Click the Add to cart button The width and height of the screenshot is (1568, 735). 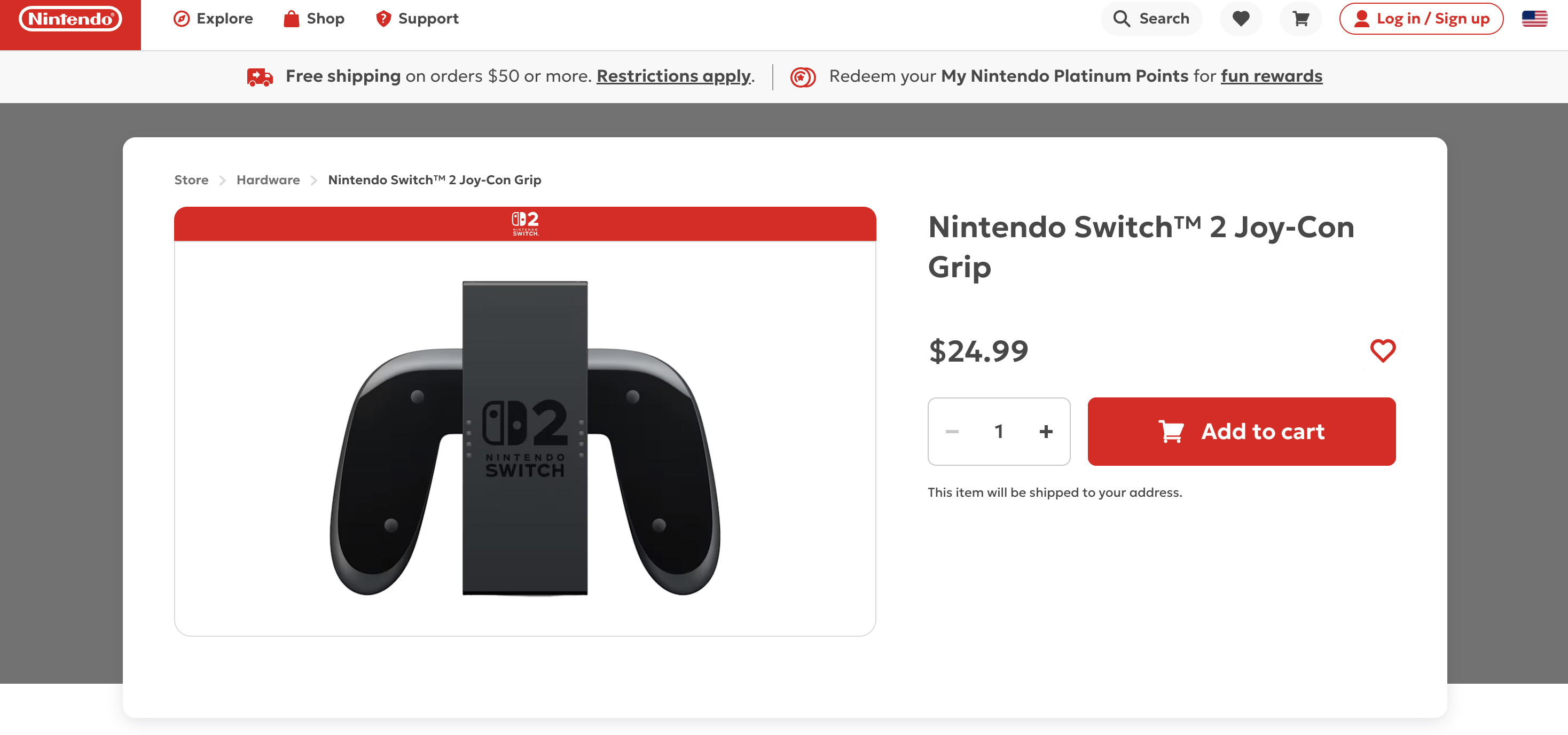(1241, 432)
